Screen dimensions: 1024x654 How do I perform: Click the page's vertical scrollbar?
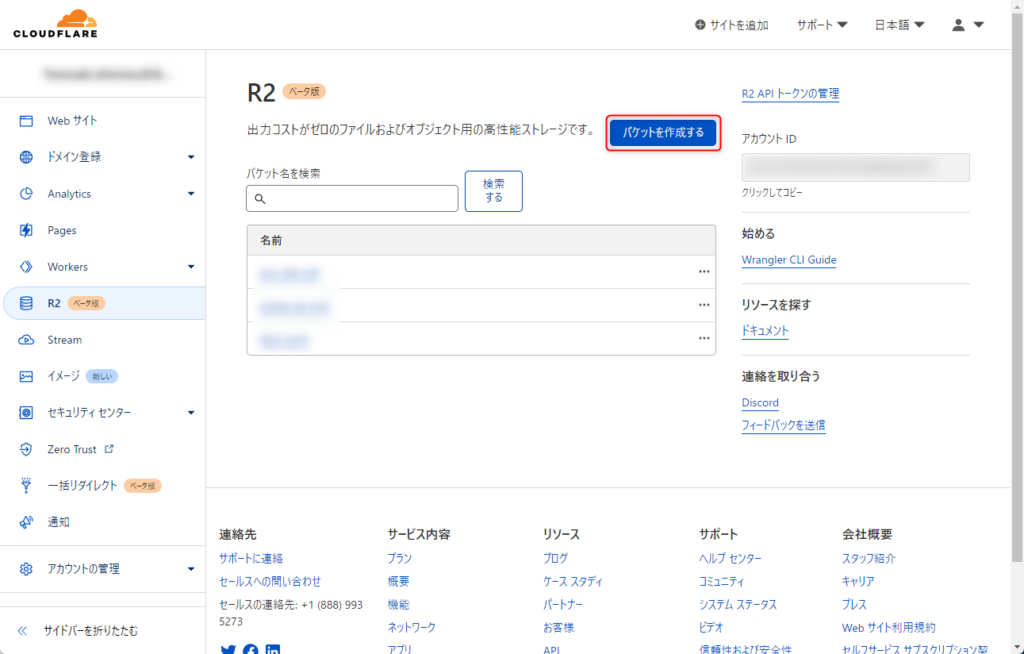click(x=1017, y=287)
